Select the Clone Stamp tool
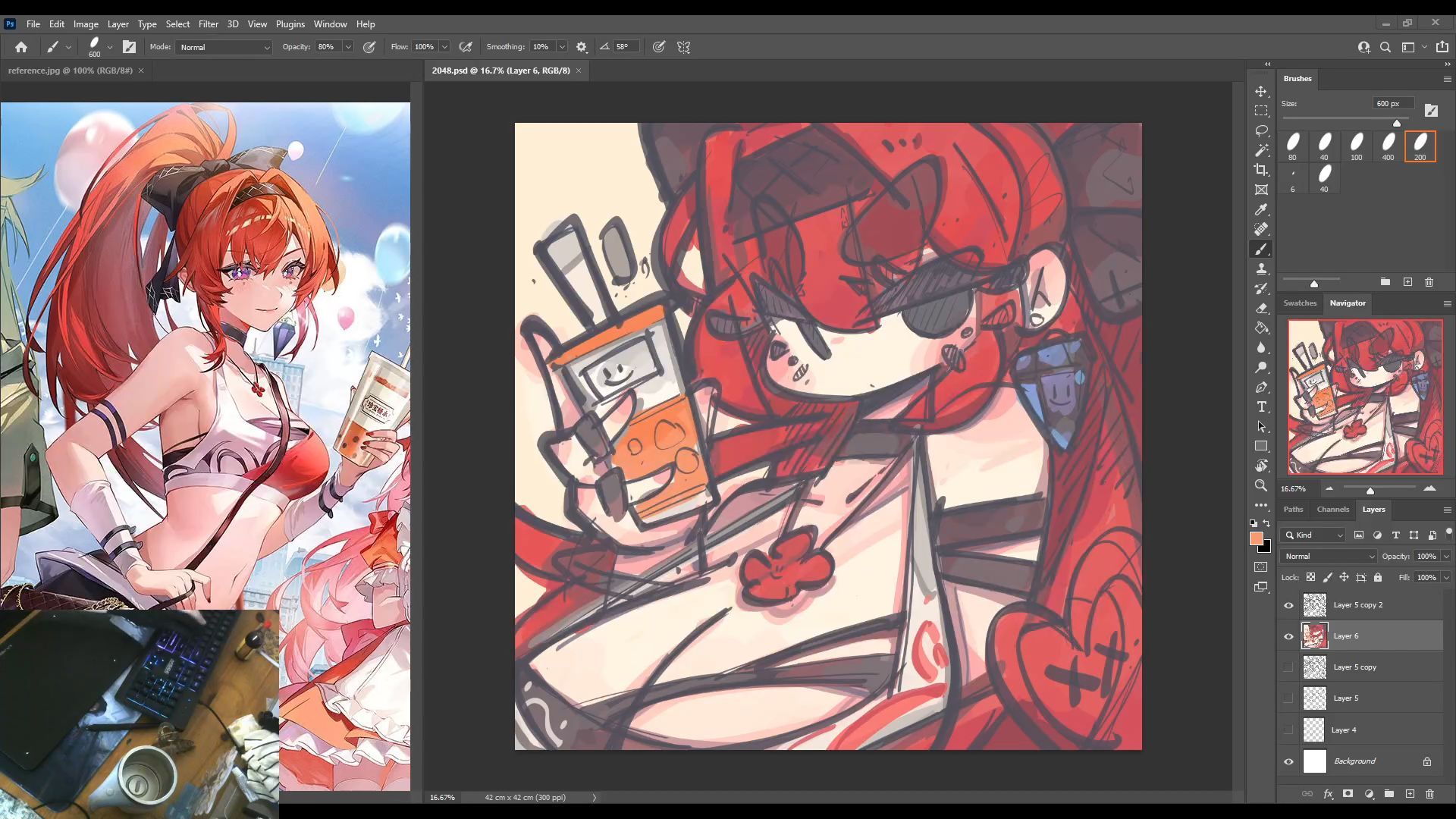Viewport: 1456px width, 819px height. [1261, 268]
